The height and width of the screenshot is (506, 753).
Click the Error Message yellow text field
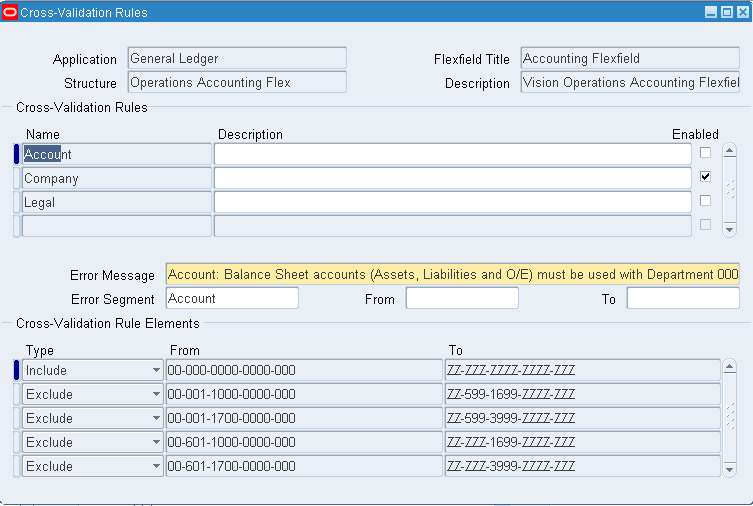tap(452, 274)
